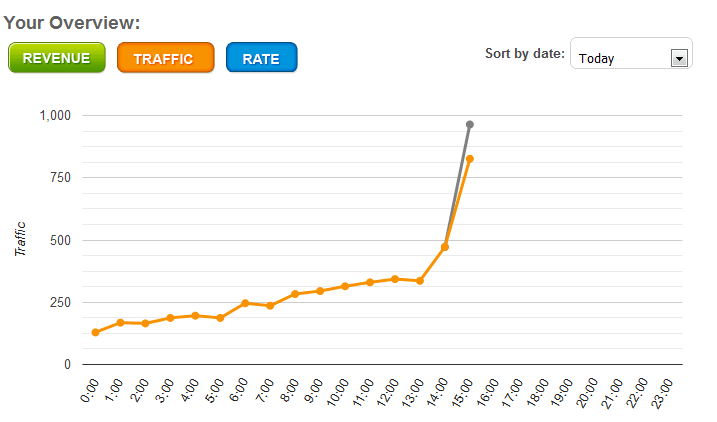Screen dimensions: 717x422
Task: Click the orange data point at 15:00
Action: (469, 159)
